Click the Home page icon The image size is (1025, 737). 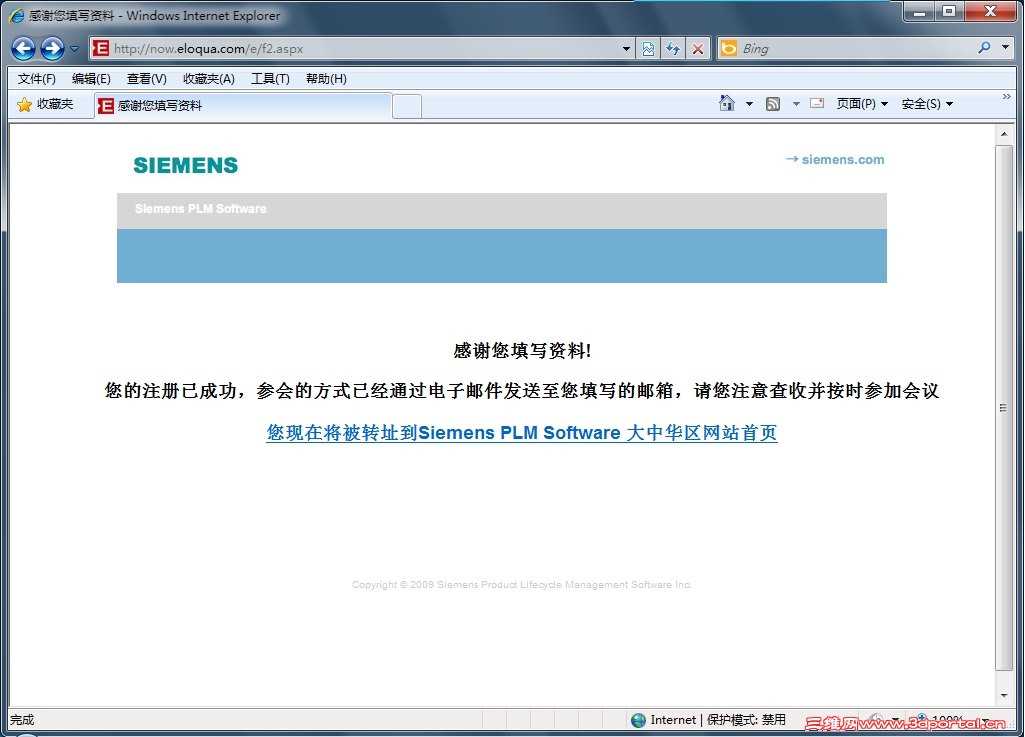coord(726,103)
